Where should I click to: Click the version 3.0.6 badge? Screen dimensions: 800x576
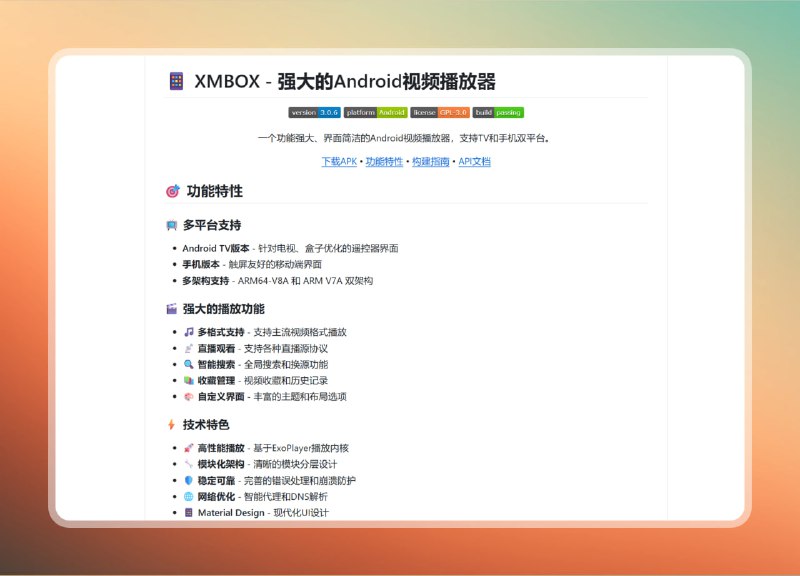pos(314,113)
